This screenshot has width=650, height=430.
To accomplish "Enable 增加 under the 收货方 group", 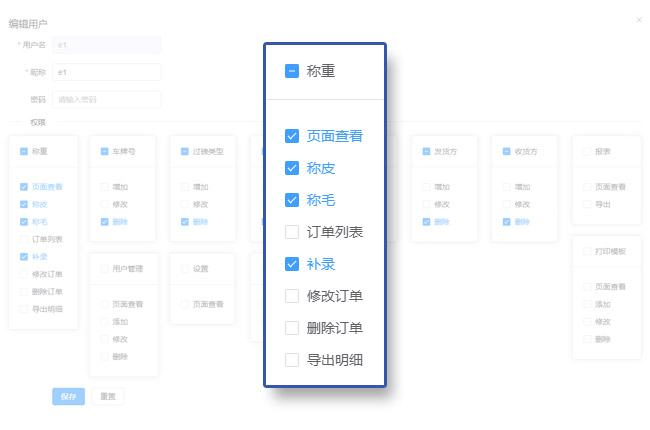I will [507, 187].
